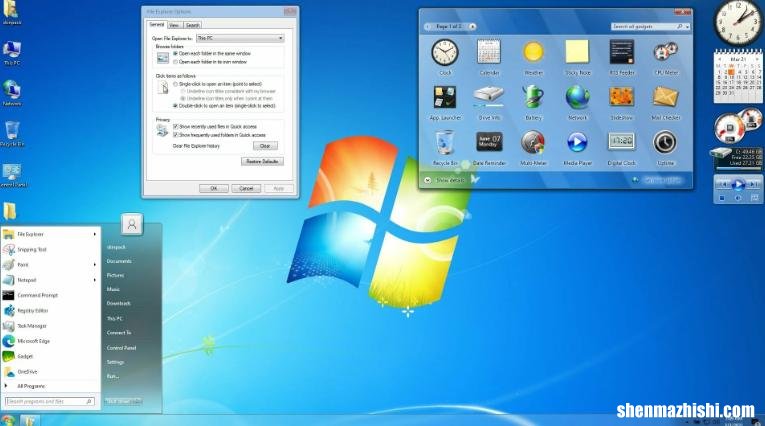
Task: Open Control Panel in Start menu
Action: point(121,348)
